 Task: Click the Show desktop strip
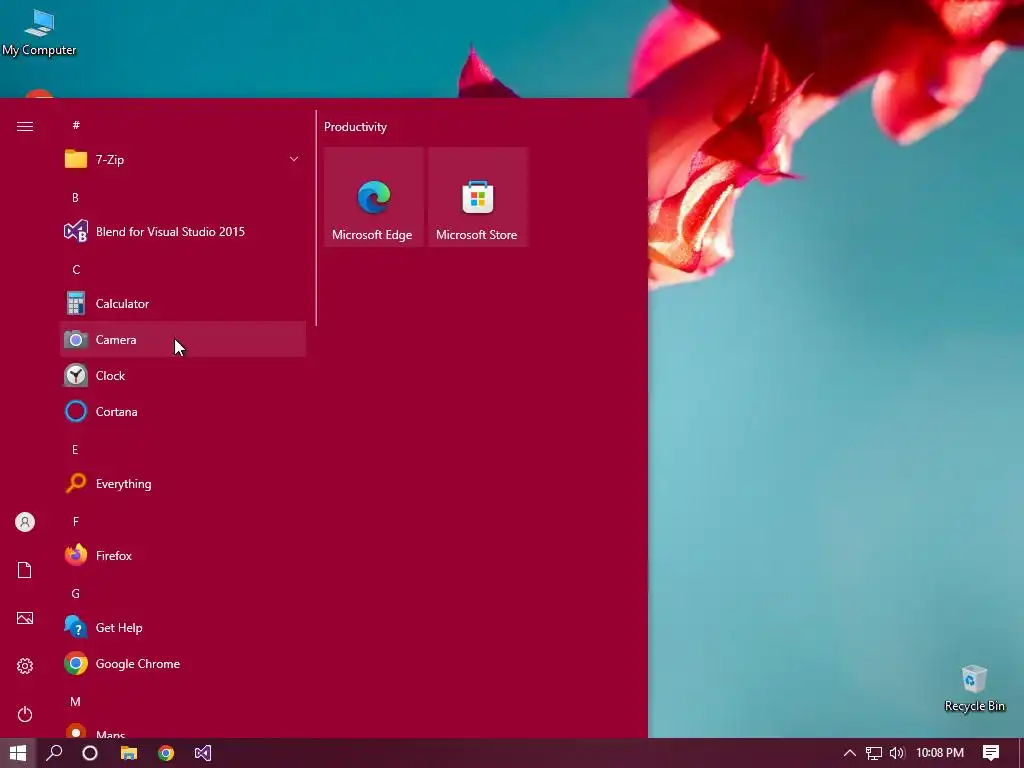[1021, 753]
